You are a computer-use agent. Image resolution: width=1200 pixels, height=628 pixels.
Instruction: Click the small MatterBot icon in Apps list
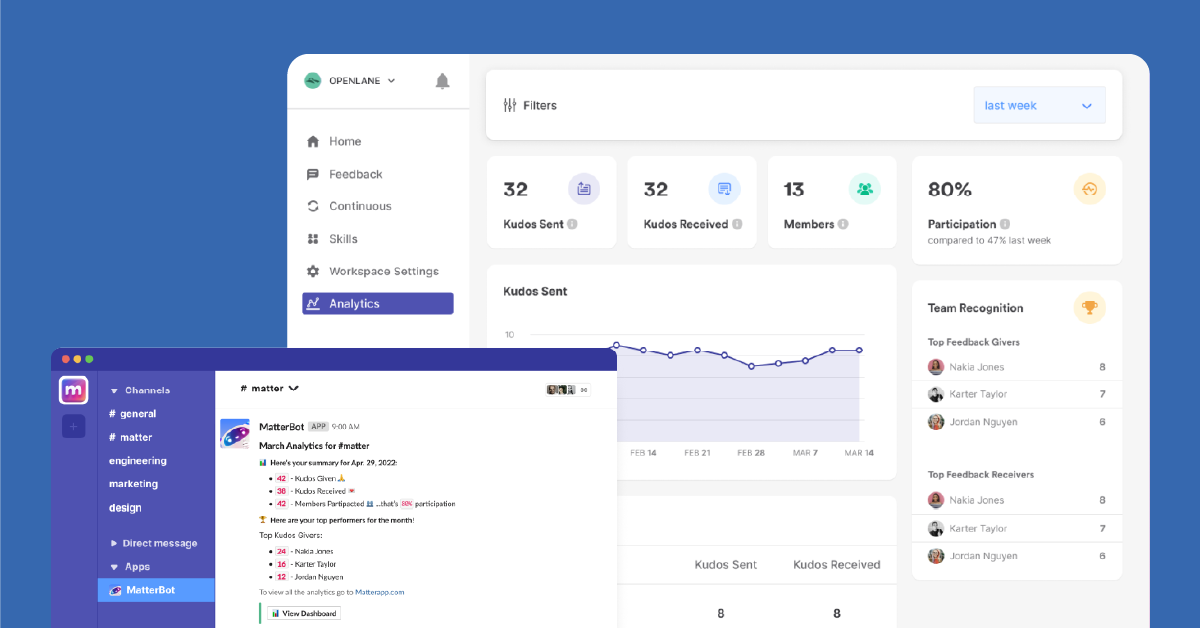(116, 591)
